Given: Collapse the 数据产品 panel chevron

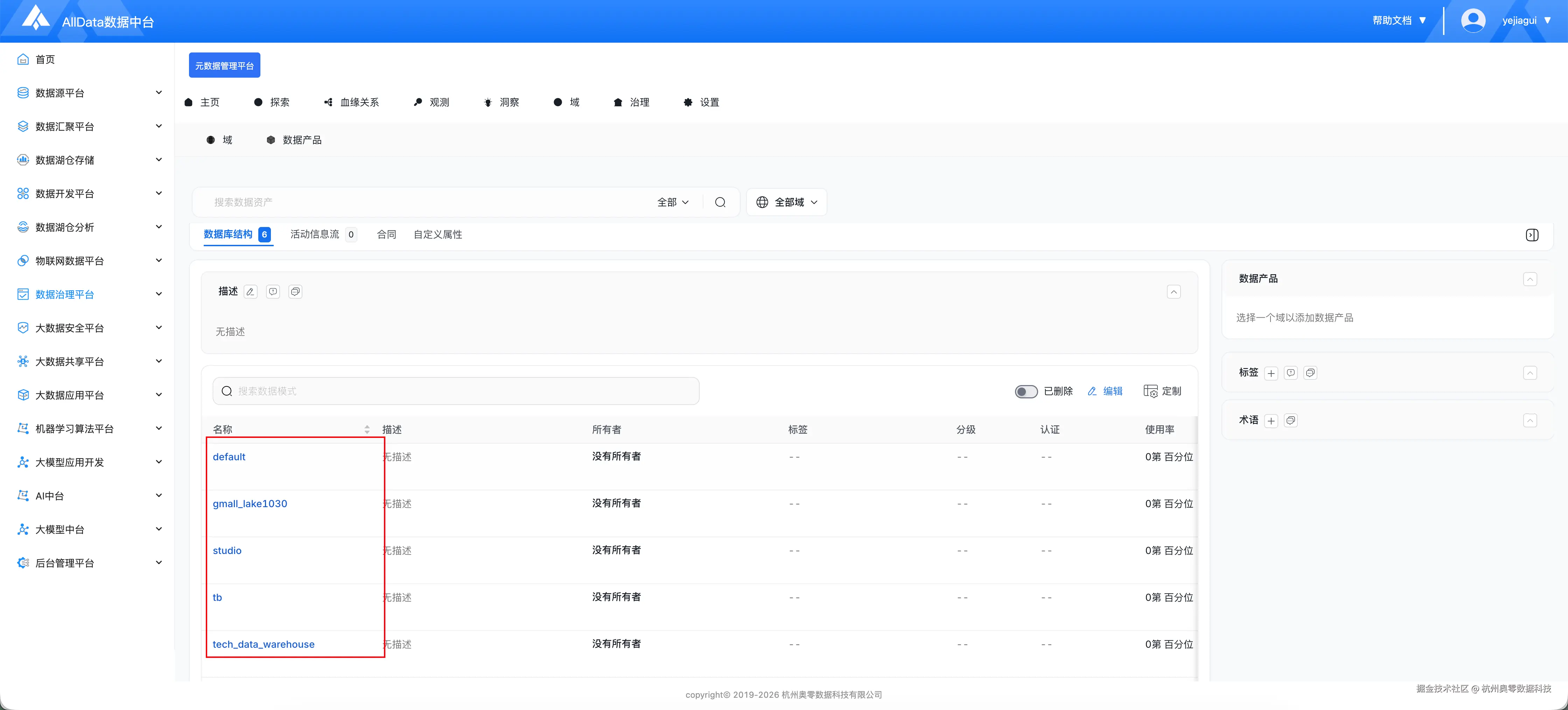Looking at the screenshot, I should tap(1529, 279).
